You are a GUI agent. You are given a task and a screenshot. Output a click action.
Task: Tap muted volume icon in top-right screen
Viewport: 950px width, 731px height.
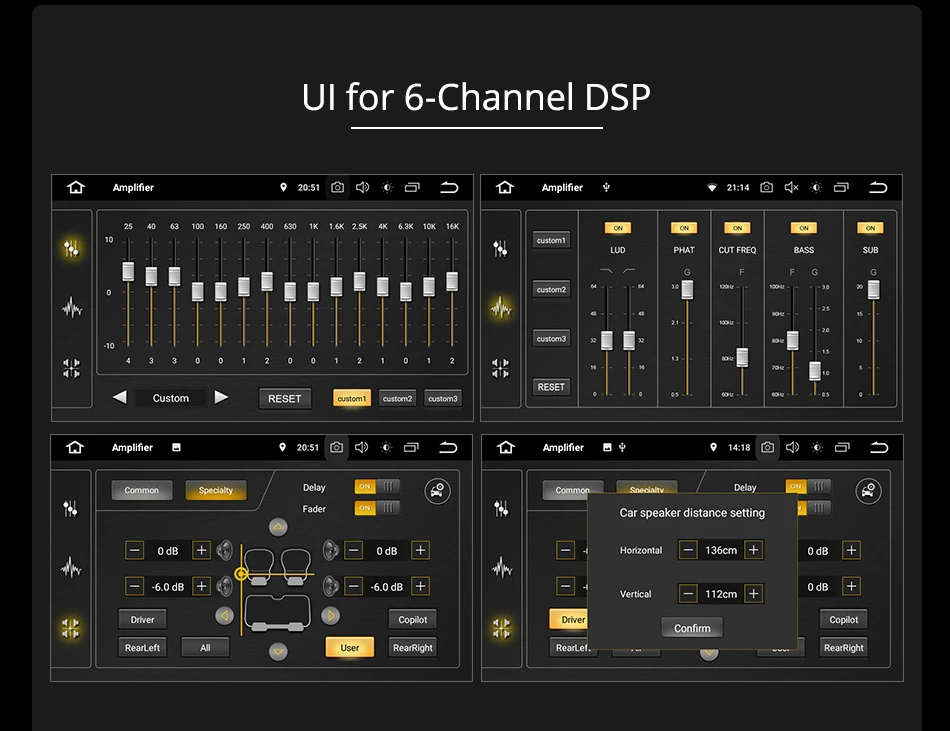tap(791, 187)
